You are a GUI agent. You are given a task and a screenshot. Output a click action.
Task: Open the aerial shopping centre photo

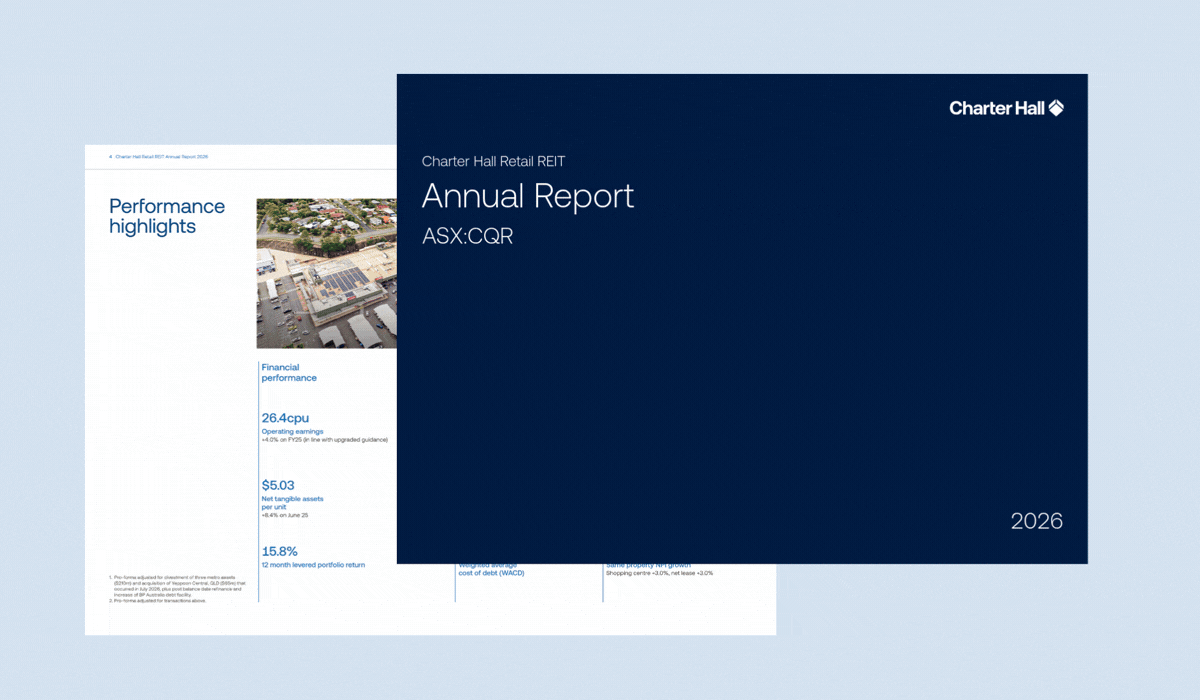(327, 273)
